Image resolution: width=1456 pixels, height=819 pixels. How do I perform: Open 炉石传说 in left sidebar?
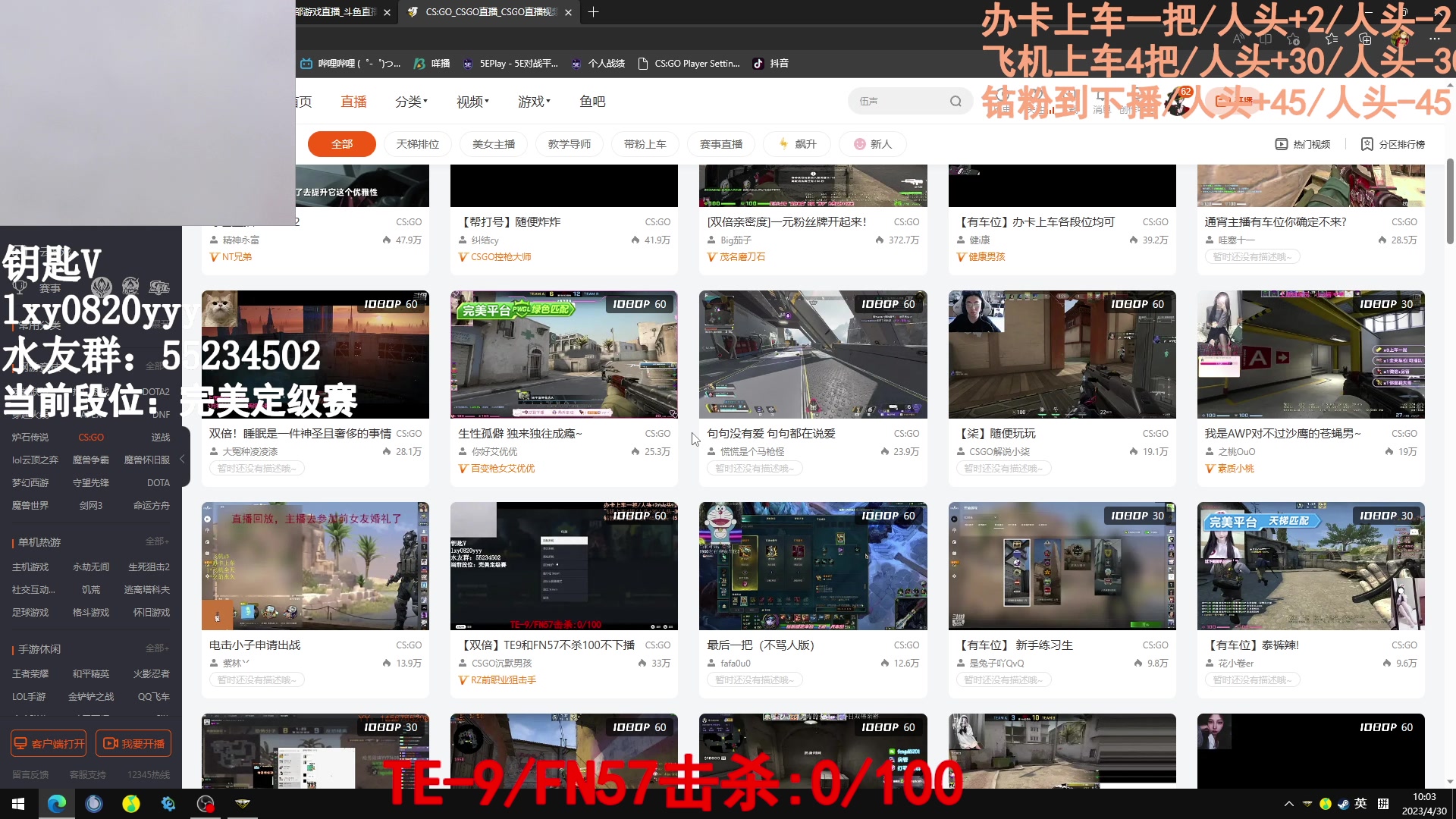(x=30, y=438)
